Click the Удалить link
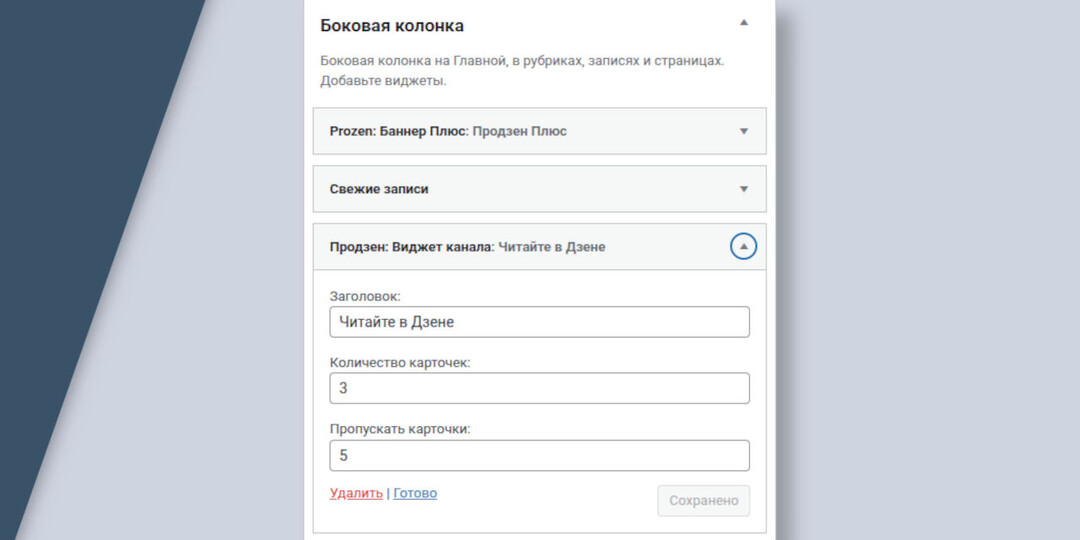Image resolution: width=1080 pixels, height=540 pixels. click(356, 493)
